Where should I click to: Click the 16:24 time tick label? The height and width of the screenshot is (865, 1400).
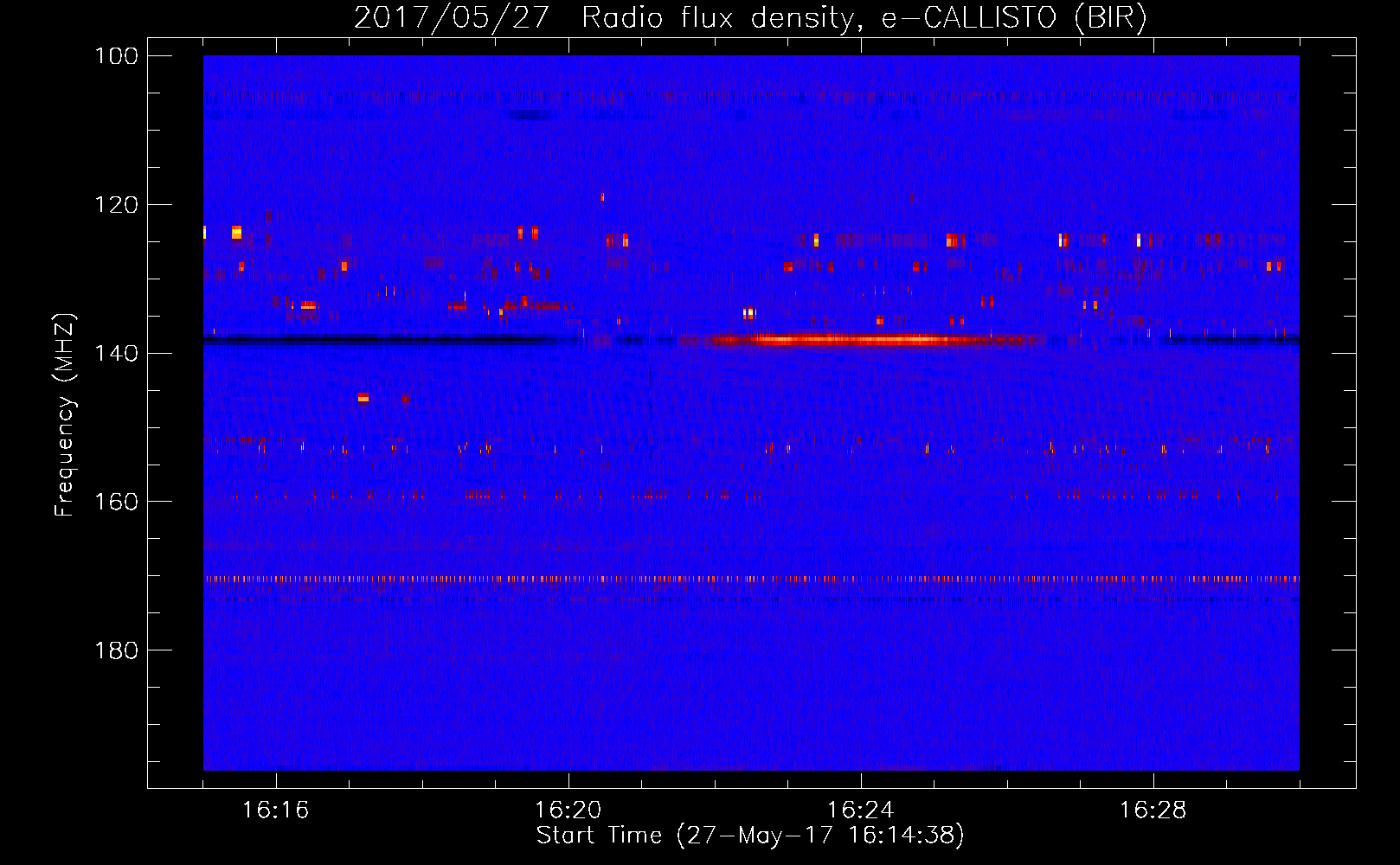860,811
